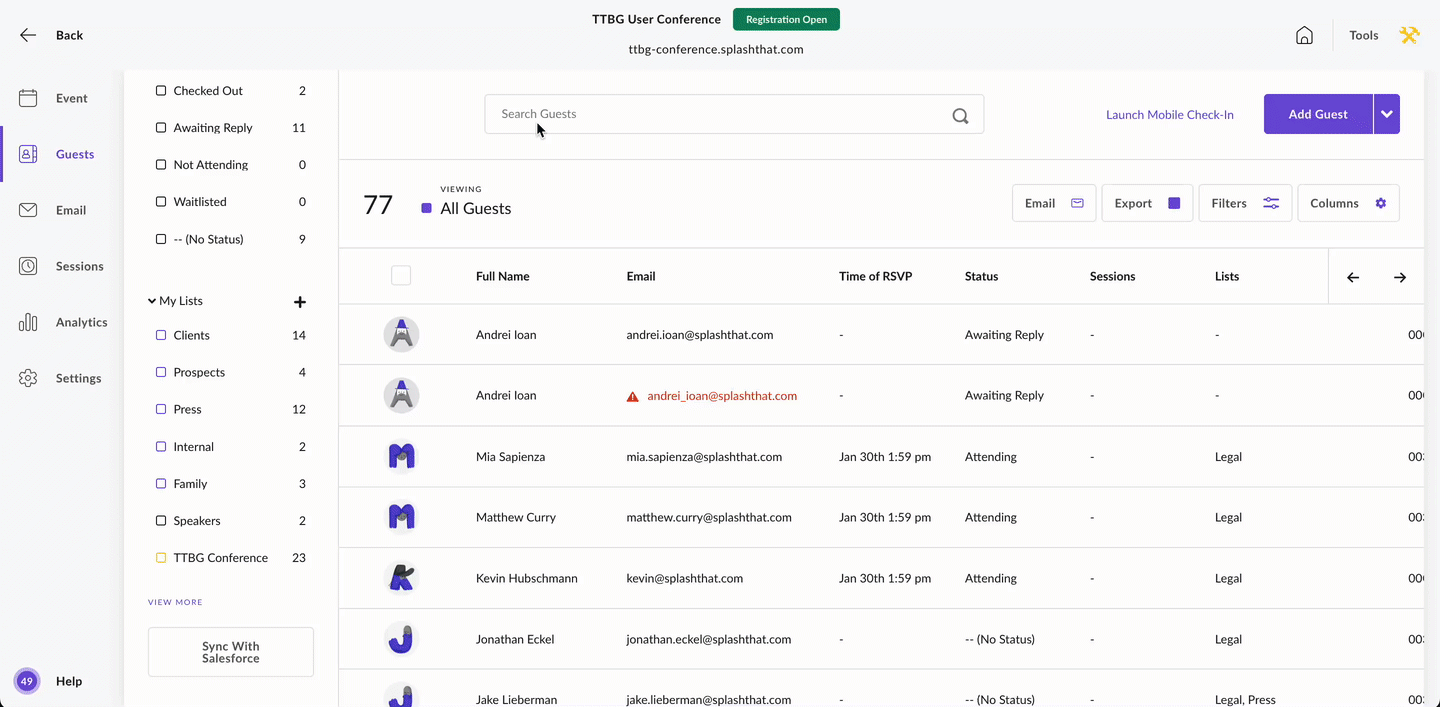
Task: Click mia.sapienza@splashthat.com email cell
Action: [704, 457]
